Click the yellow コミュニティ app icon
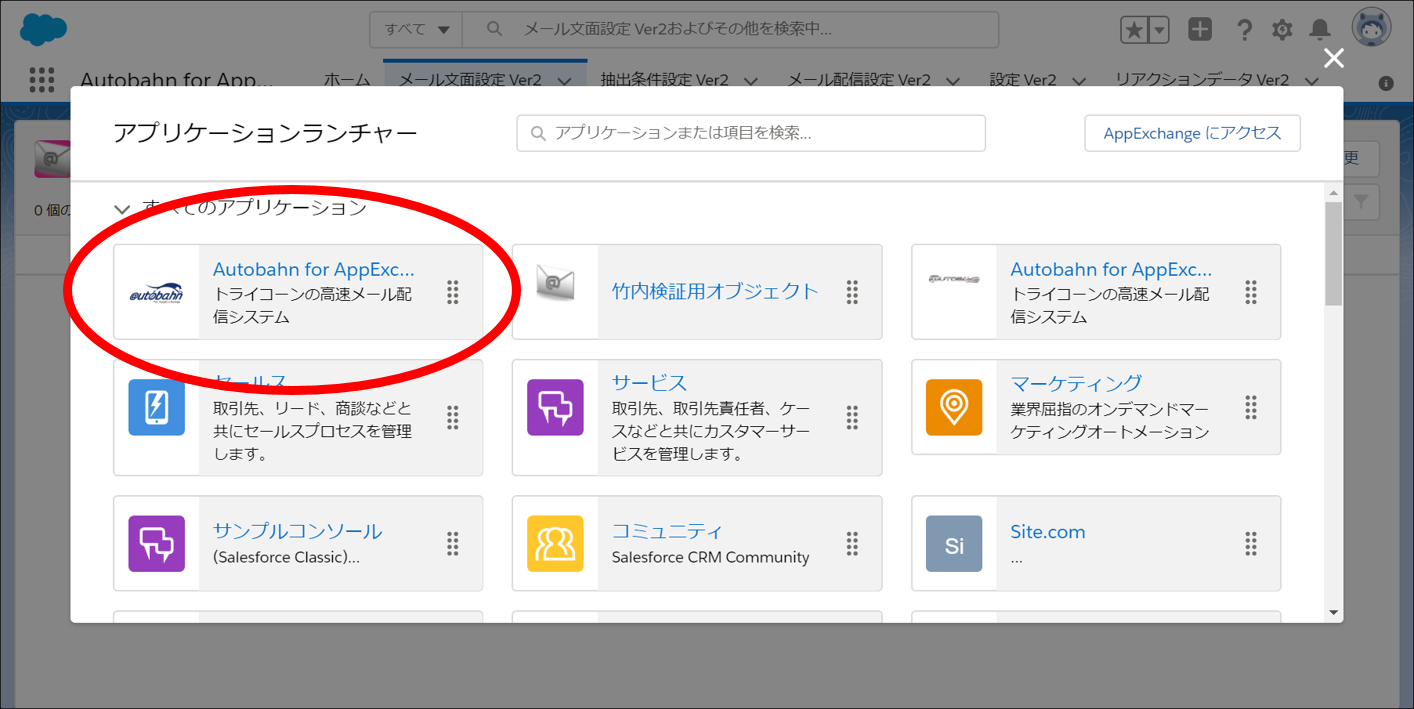The image size is (1414, 709). coord(555,543)
